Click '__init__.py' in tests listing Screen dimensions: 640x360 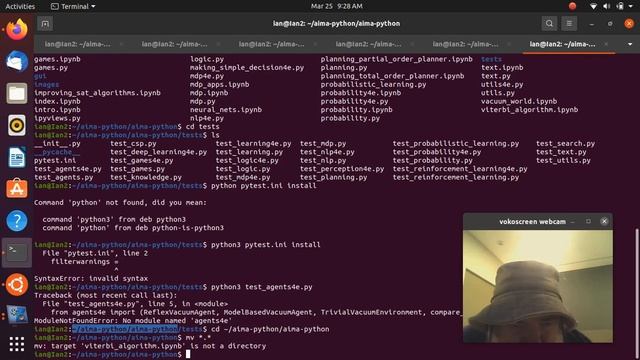click(x=57, y=143)
